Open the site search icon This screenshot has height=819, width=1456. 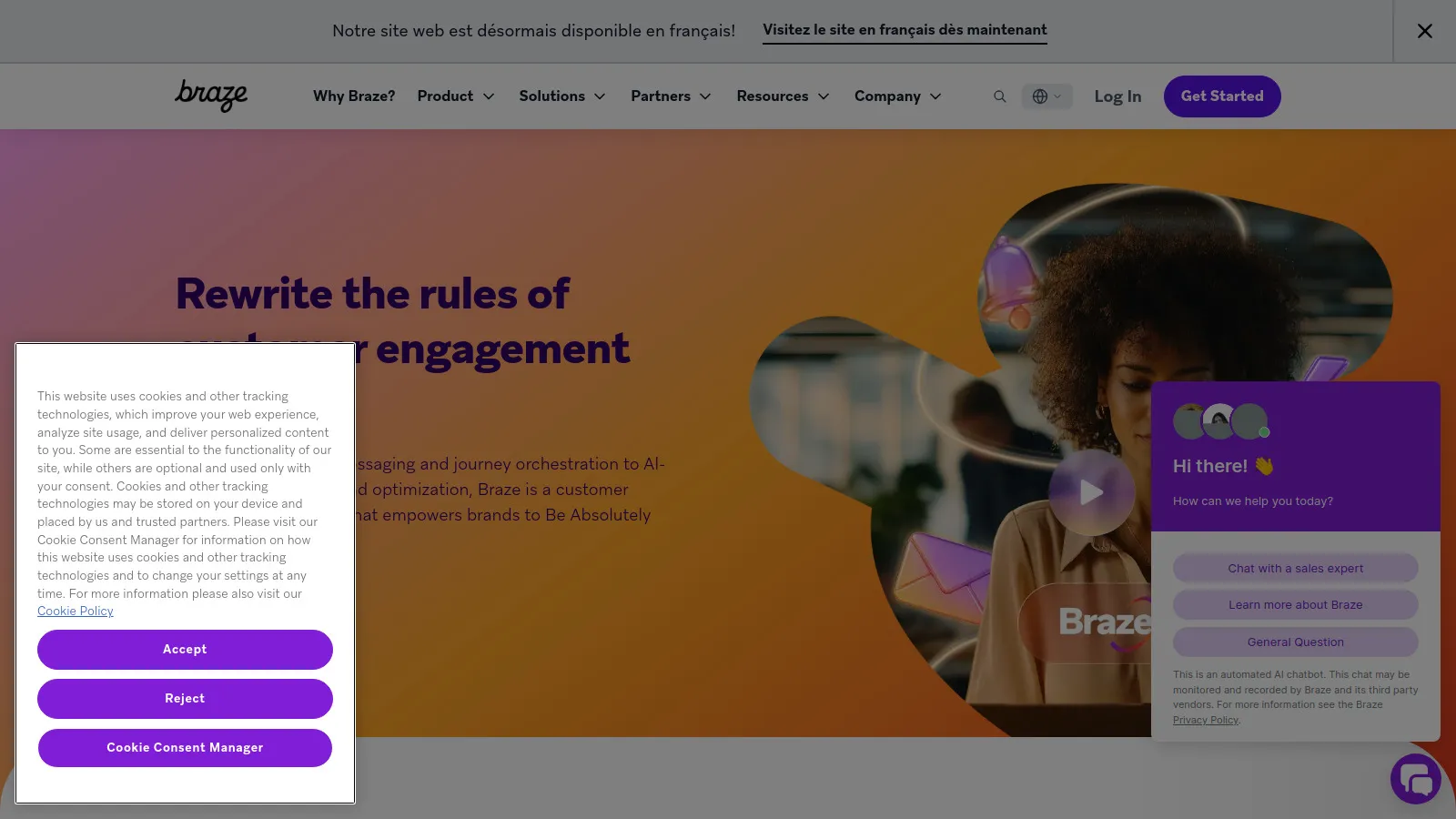tap(999, 96)
